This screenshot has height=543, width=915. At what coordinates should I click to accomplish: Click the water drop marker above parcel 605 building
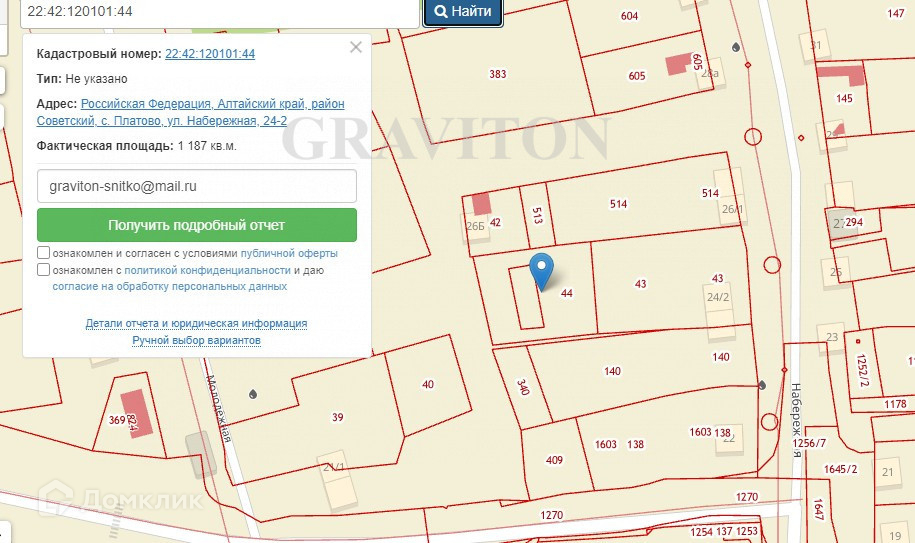(x=736, y=47)
